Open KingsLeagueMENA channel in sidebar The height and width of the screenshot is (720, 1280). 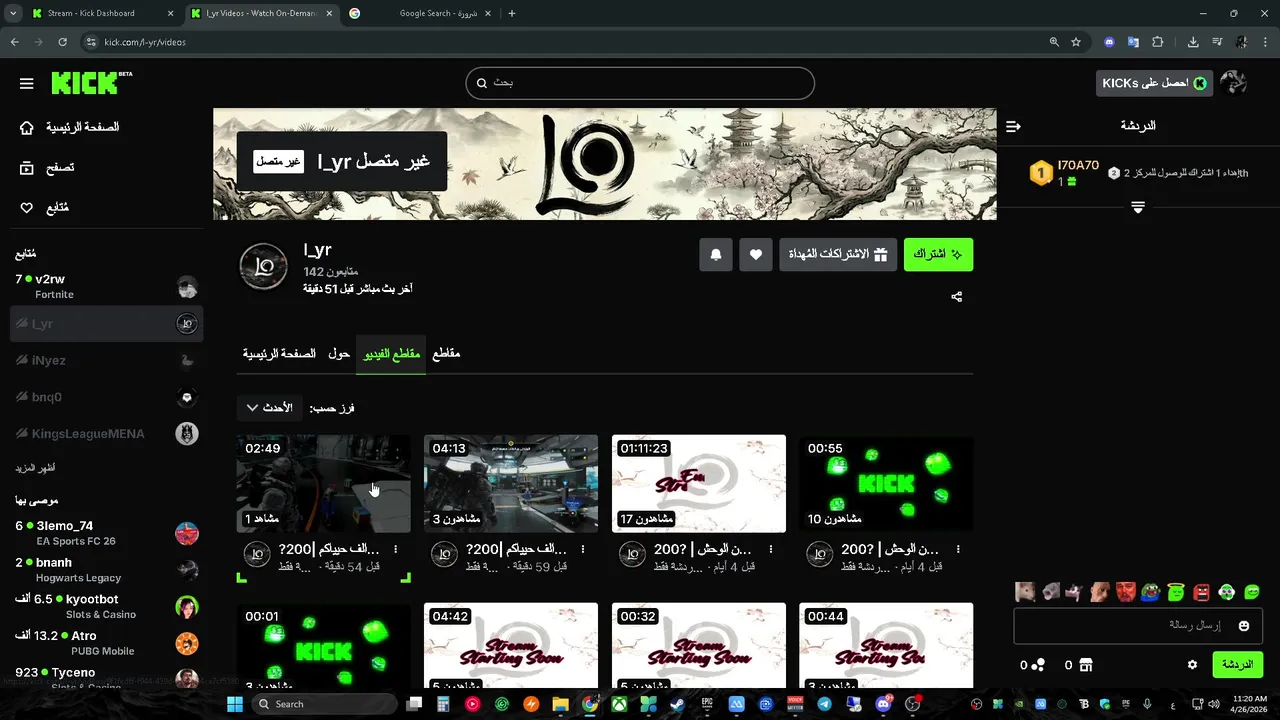(x=105, y=434)
